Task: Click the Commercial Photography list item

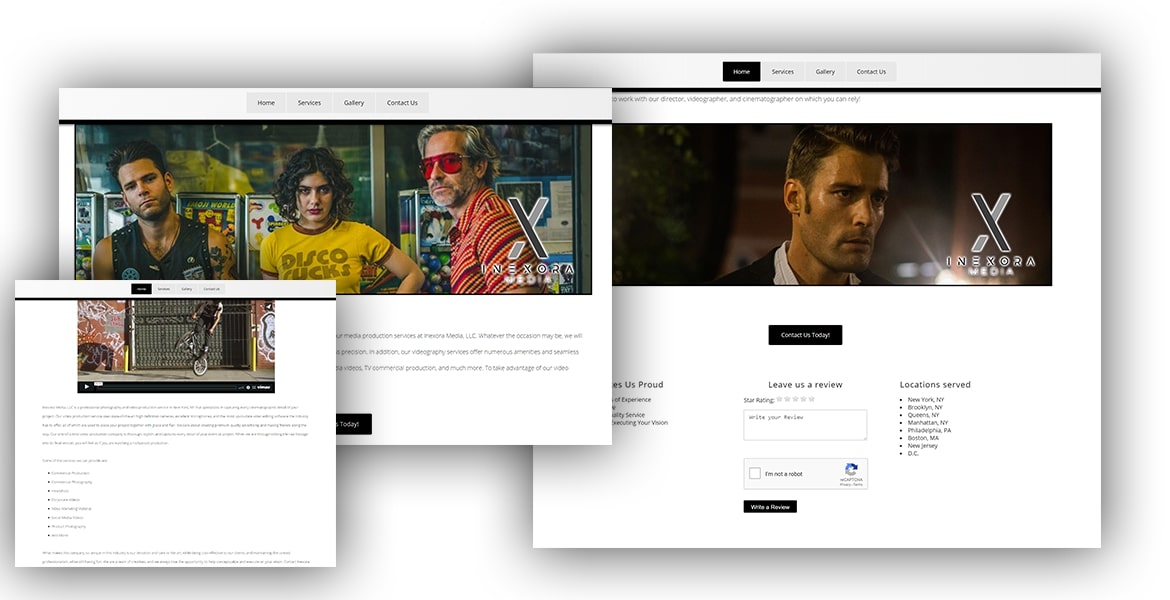Action: 72,482
